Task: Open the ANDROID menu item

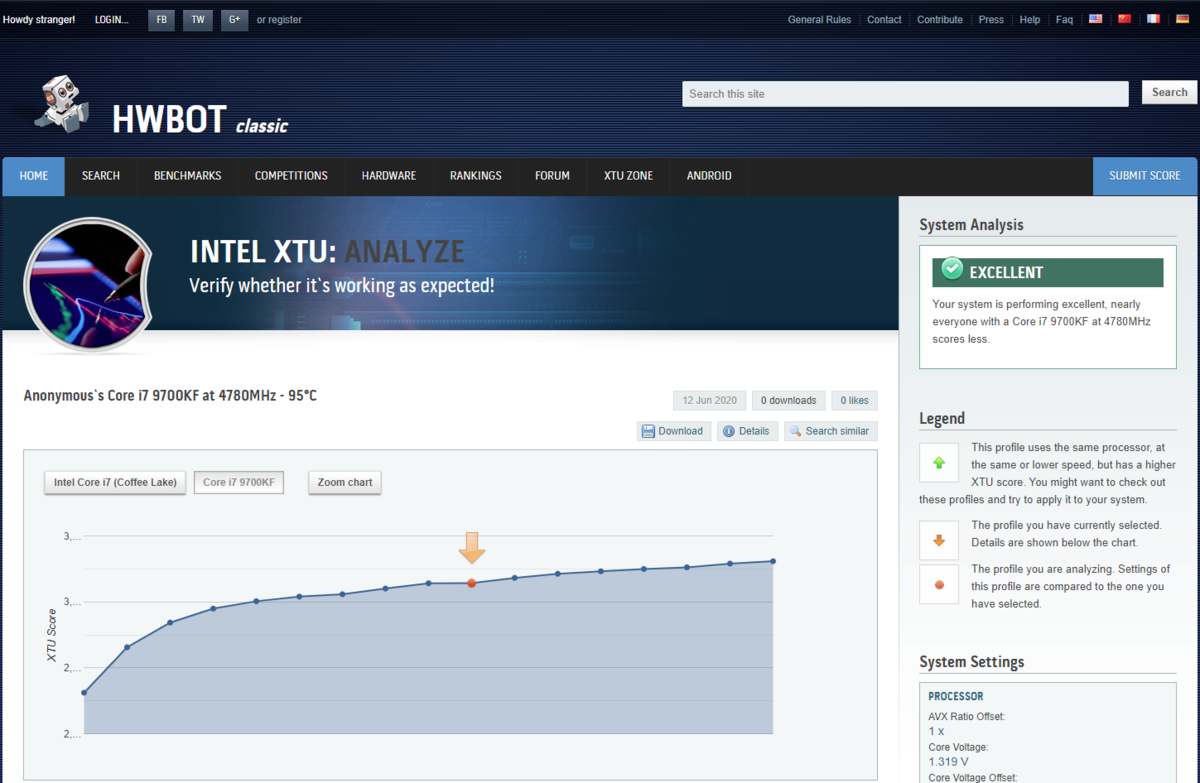Action: tap(709, 176)
